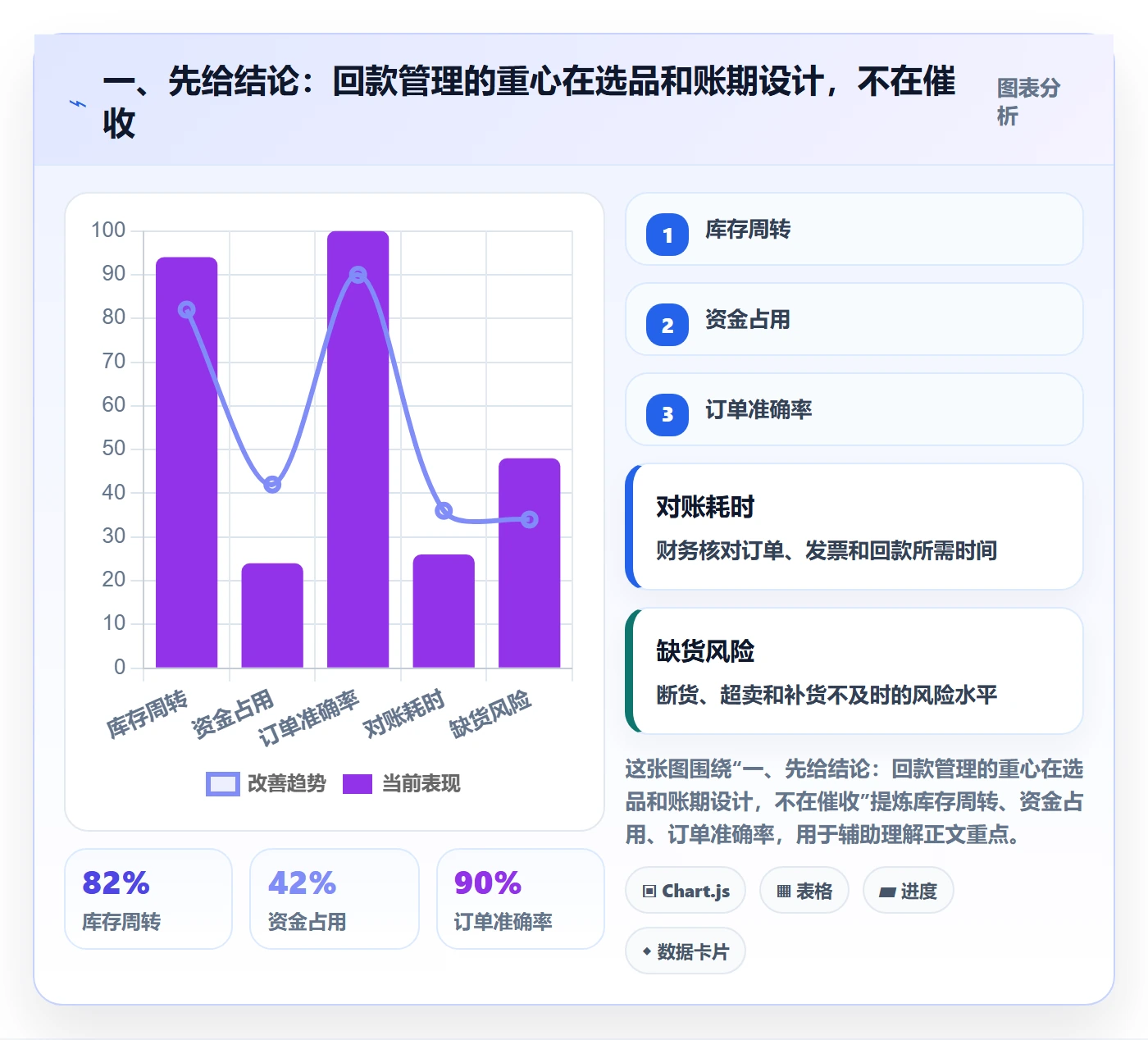Click the 缺货风险 card heading
The height and width of the screenshot is (1040, 1148).
click(x=705, y=652)
